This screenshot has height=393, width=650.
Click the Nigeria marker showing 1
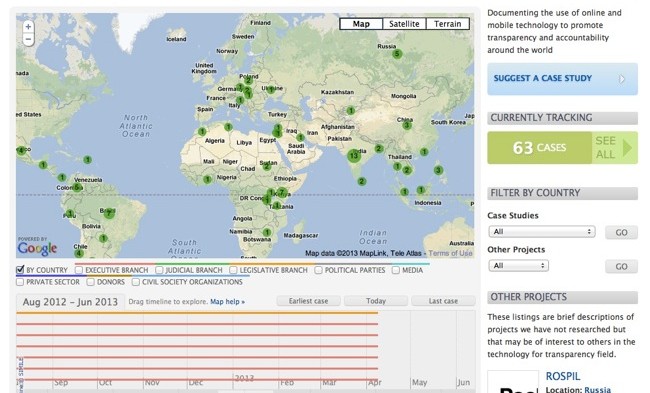(x=207, y=180)
